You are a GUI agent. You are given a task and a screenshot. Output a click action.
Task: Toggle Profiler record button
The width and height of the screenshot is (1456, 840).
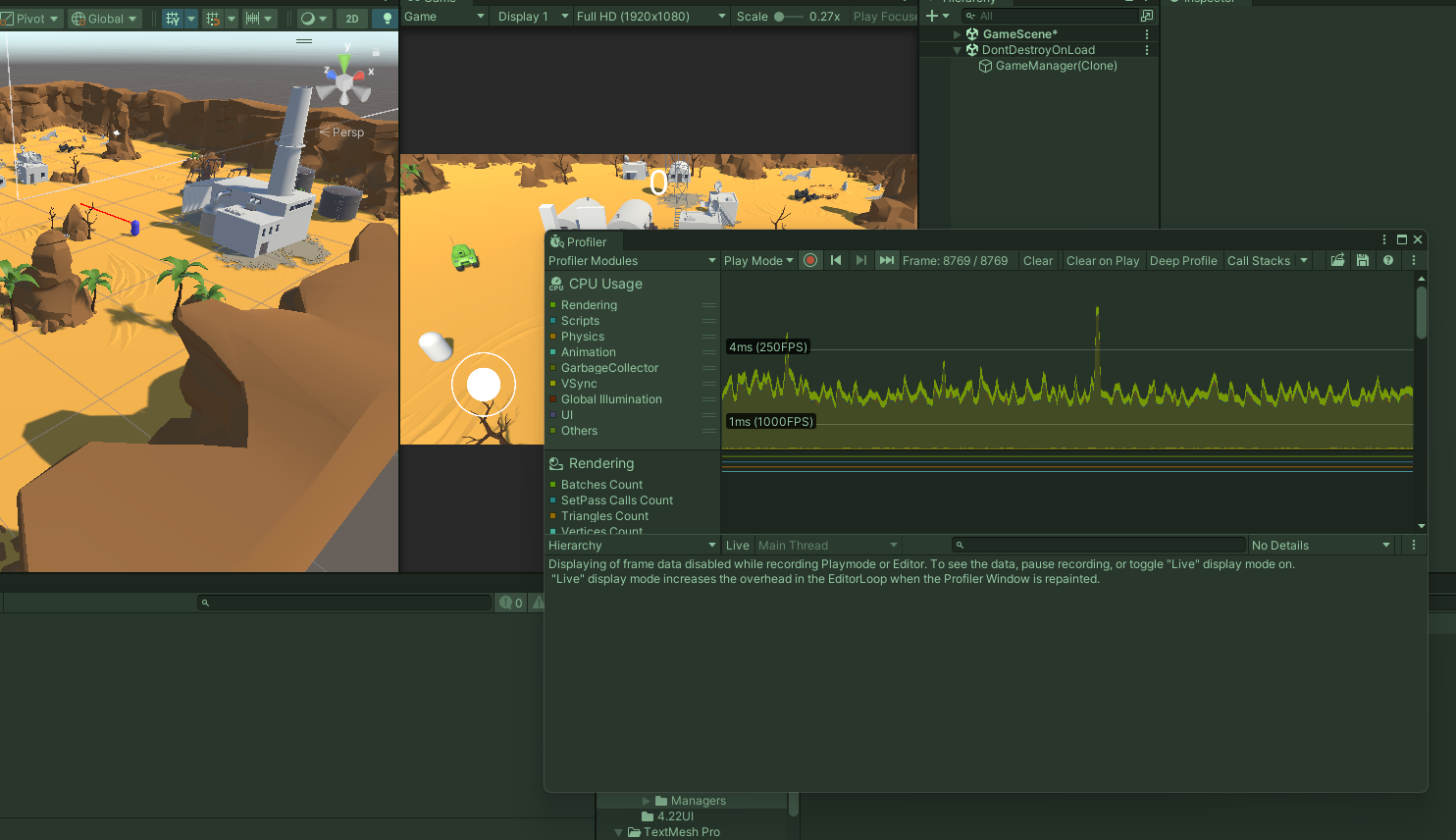tap(810, 261)
